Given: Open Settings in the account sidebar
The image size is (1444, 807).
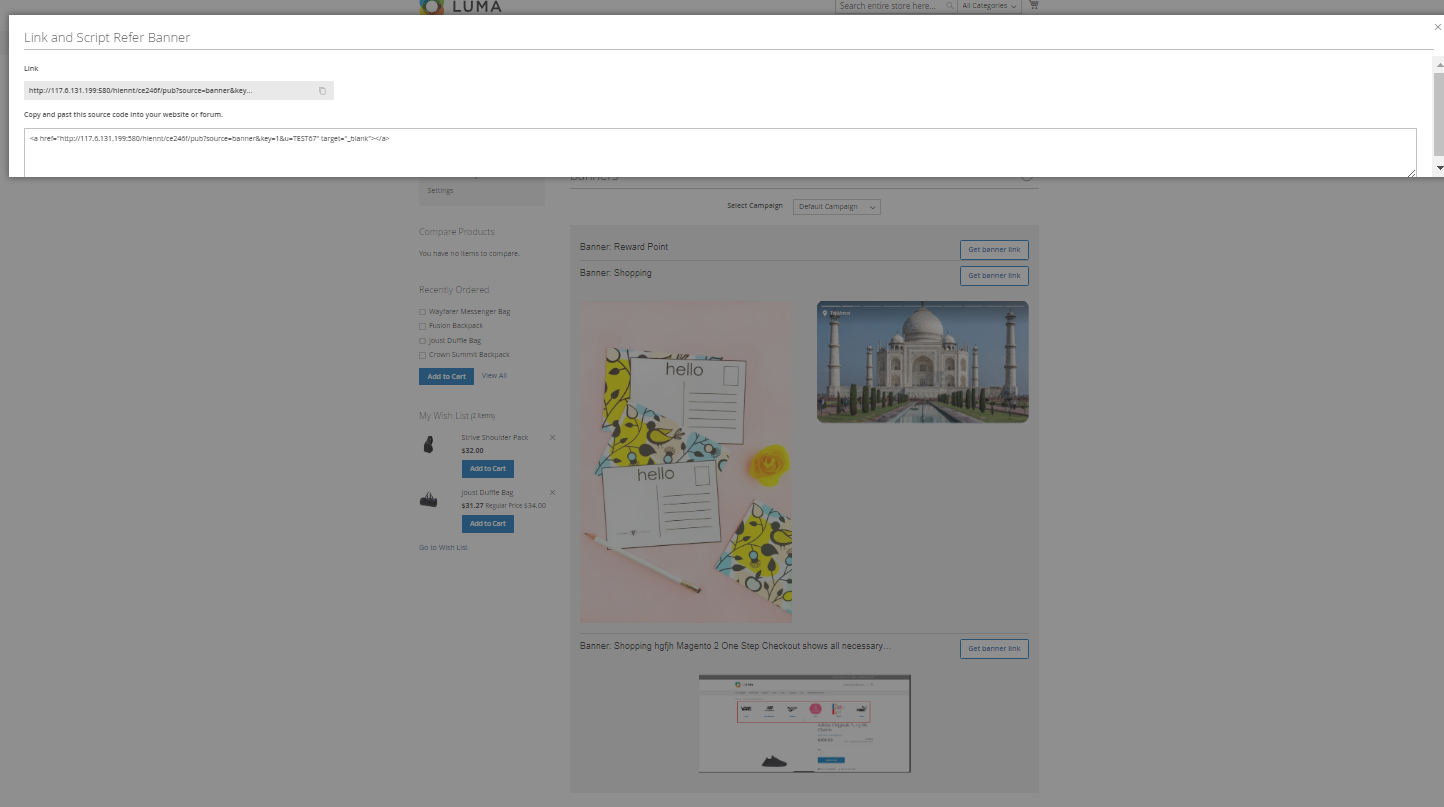Looking at the screenshot, I should pyautogui.click(x=440, y=190).
